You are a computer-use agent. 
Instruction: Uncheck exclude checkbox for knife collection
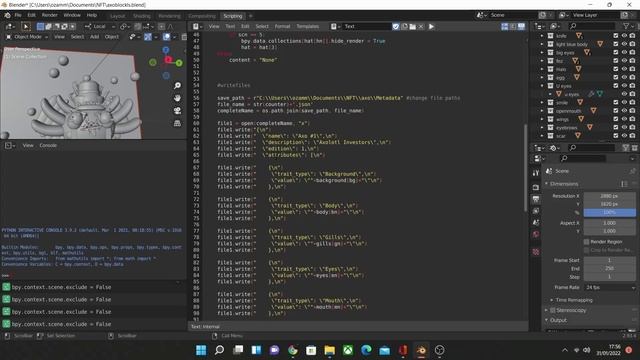tap(616, 36)
